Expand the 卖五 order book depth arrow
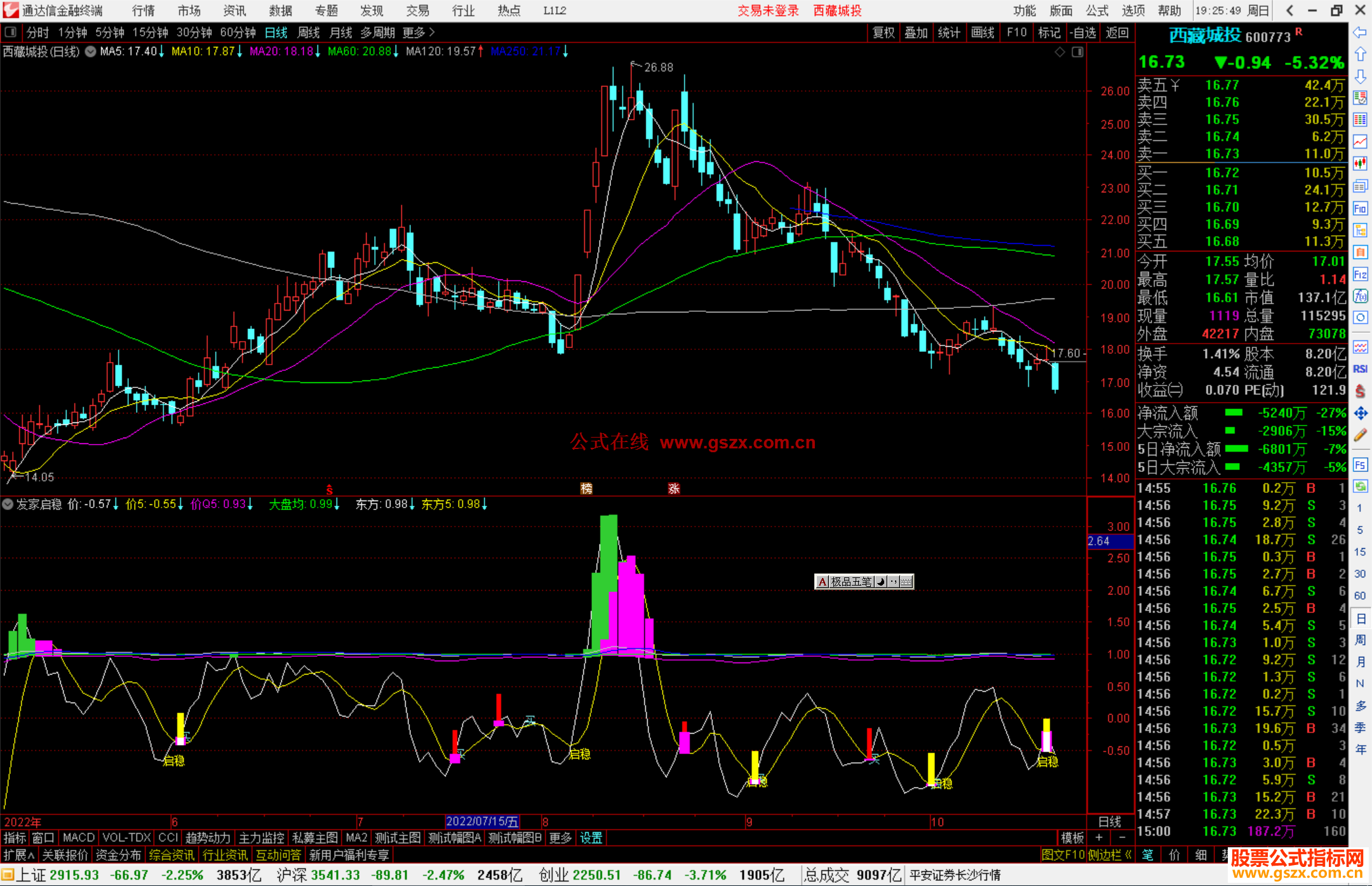 tap(1175, 85)
